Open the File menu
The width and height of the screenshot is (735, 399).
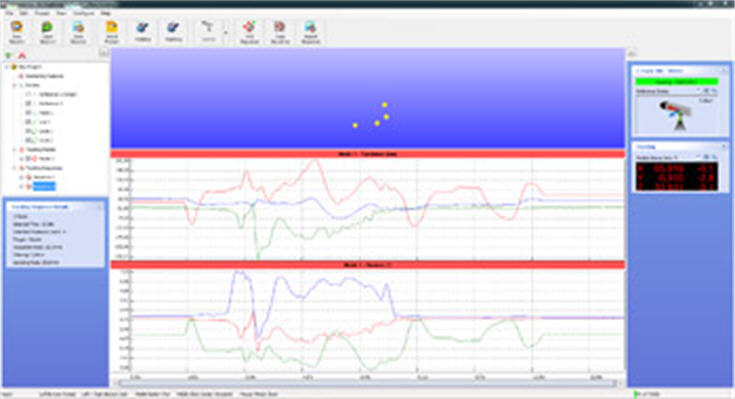click(9, 13)
